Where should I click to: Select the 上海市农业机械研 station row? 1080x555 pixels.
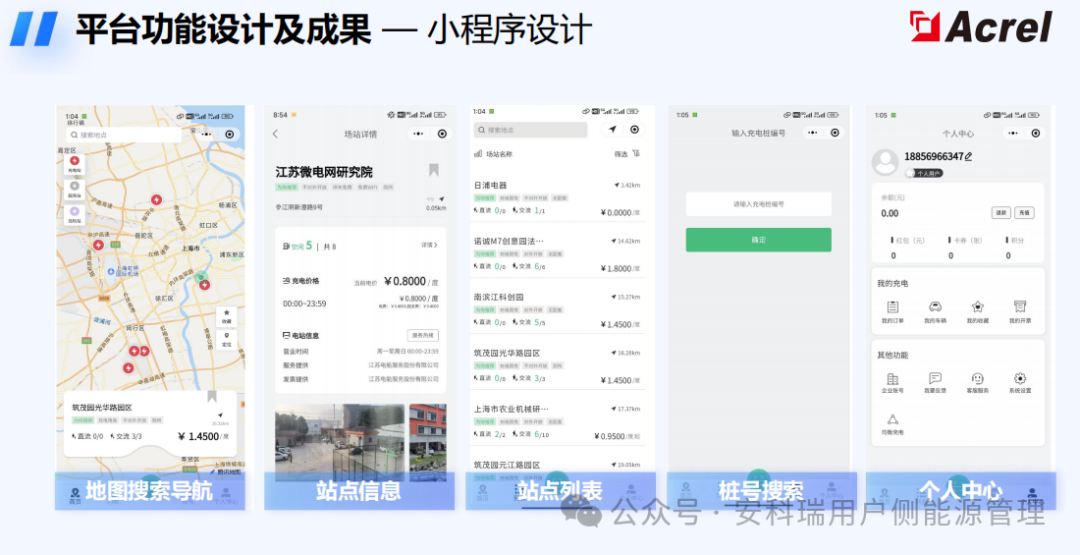point(557,422)
